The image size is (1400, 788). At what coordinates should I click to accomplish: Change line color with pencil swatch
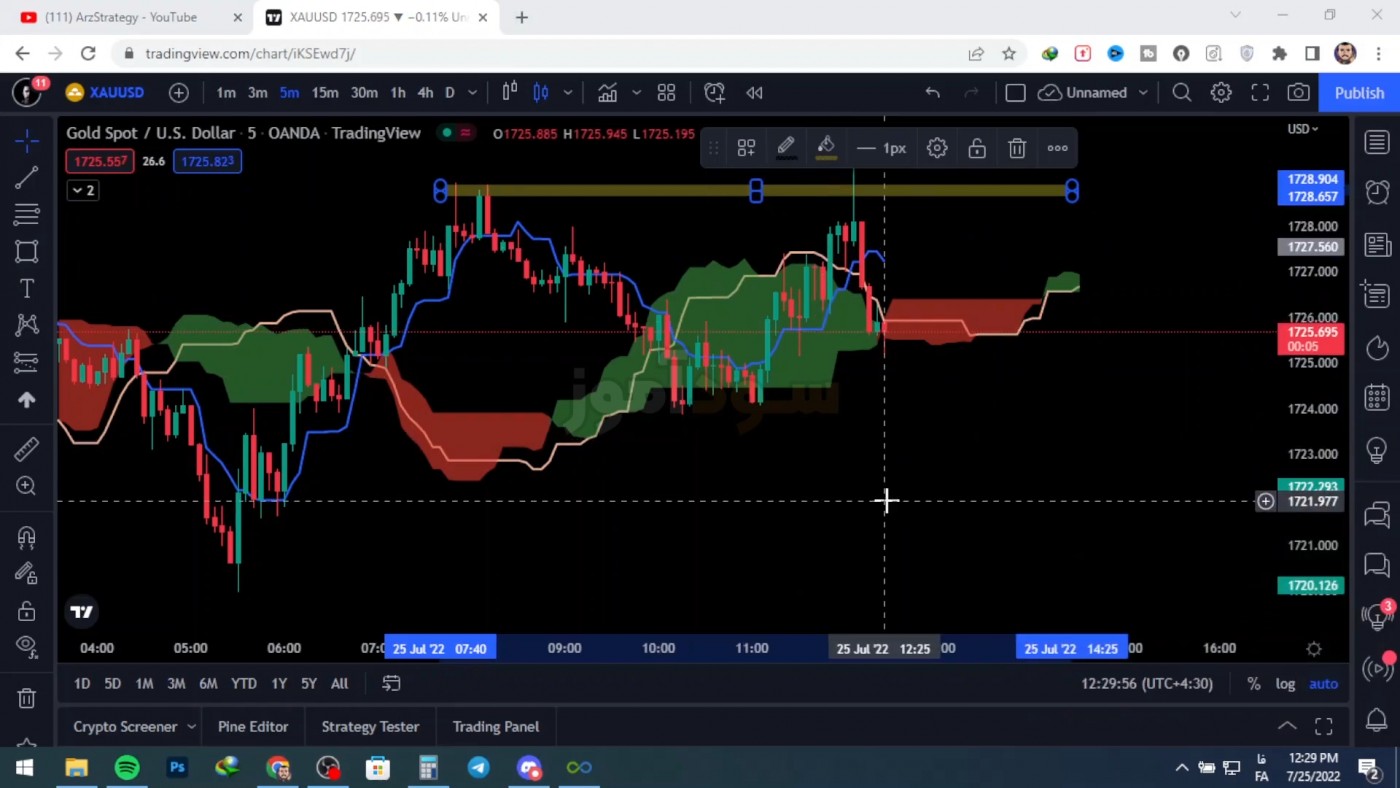pos(786,148)
